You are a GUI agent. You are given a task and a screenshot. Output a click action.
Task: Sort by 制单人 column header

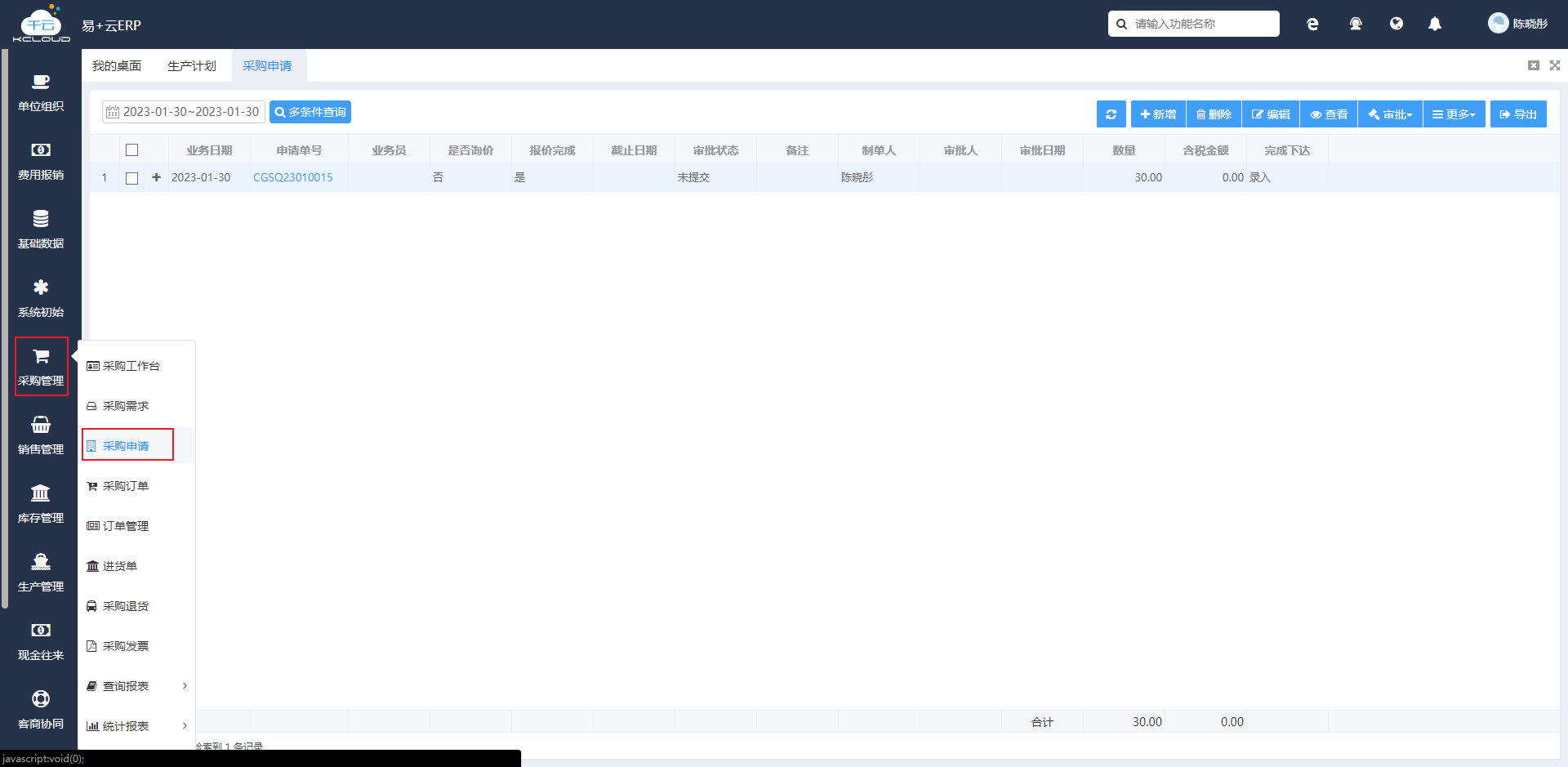879,150
